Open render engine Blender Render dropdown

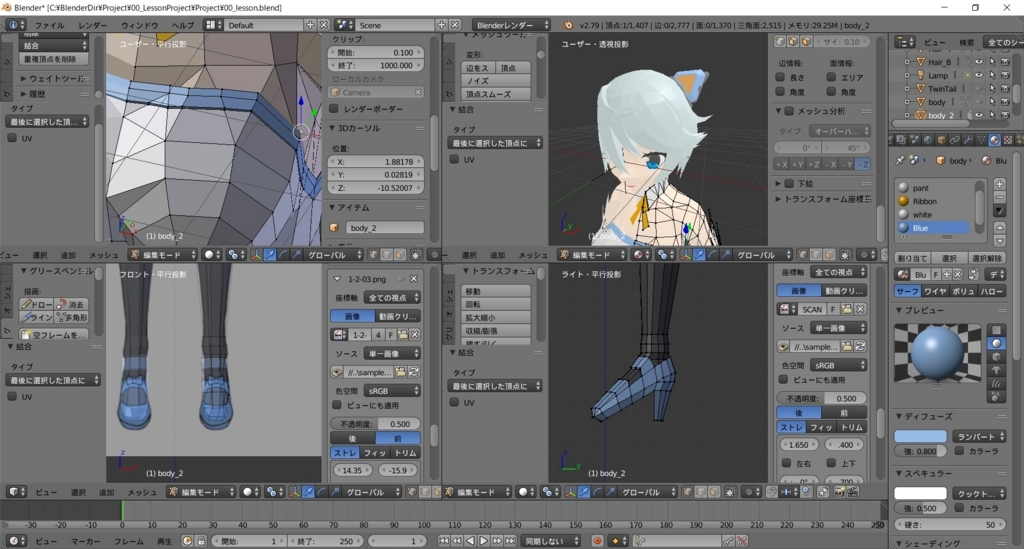point(511,25)
